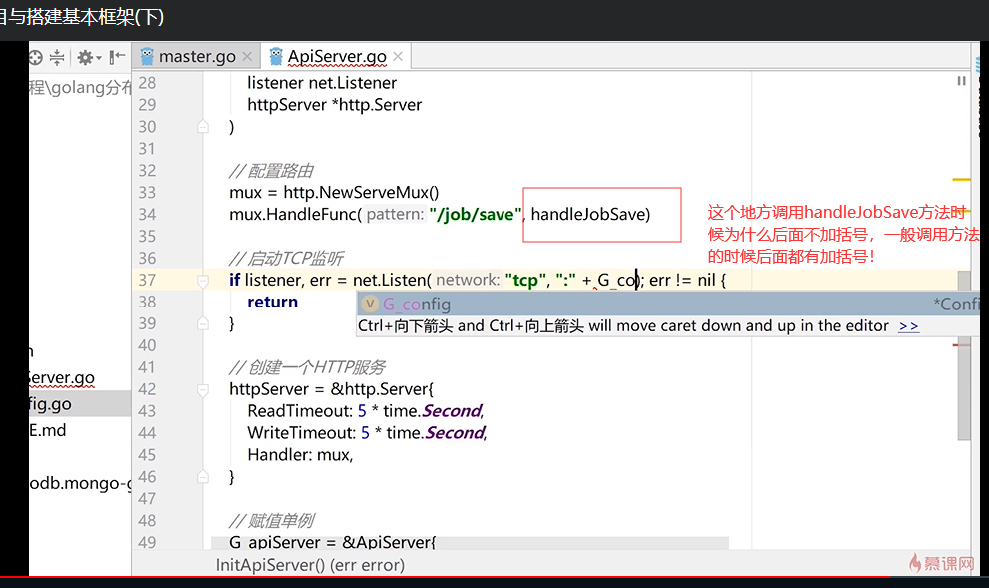
Task: Click the golang project path in the tree
Action: click(80, 87)
